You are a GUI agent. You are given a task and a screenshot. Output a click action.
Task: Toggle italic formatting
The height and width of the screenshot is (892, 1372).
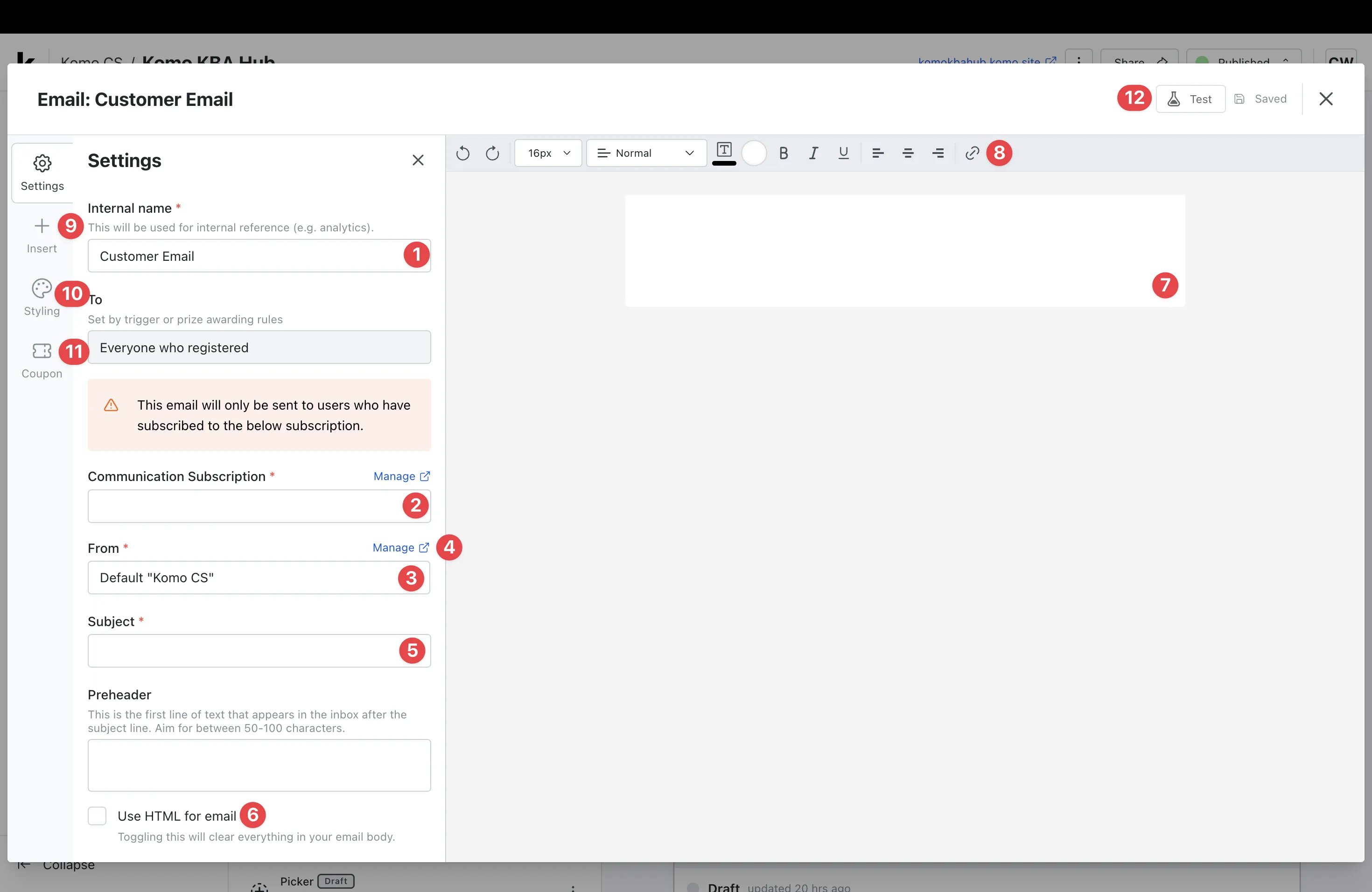813,153
